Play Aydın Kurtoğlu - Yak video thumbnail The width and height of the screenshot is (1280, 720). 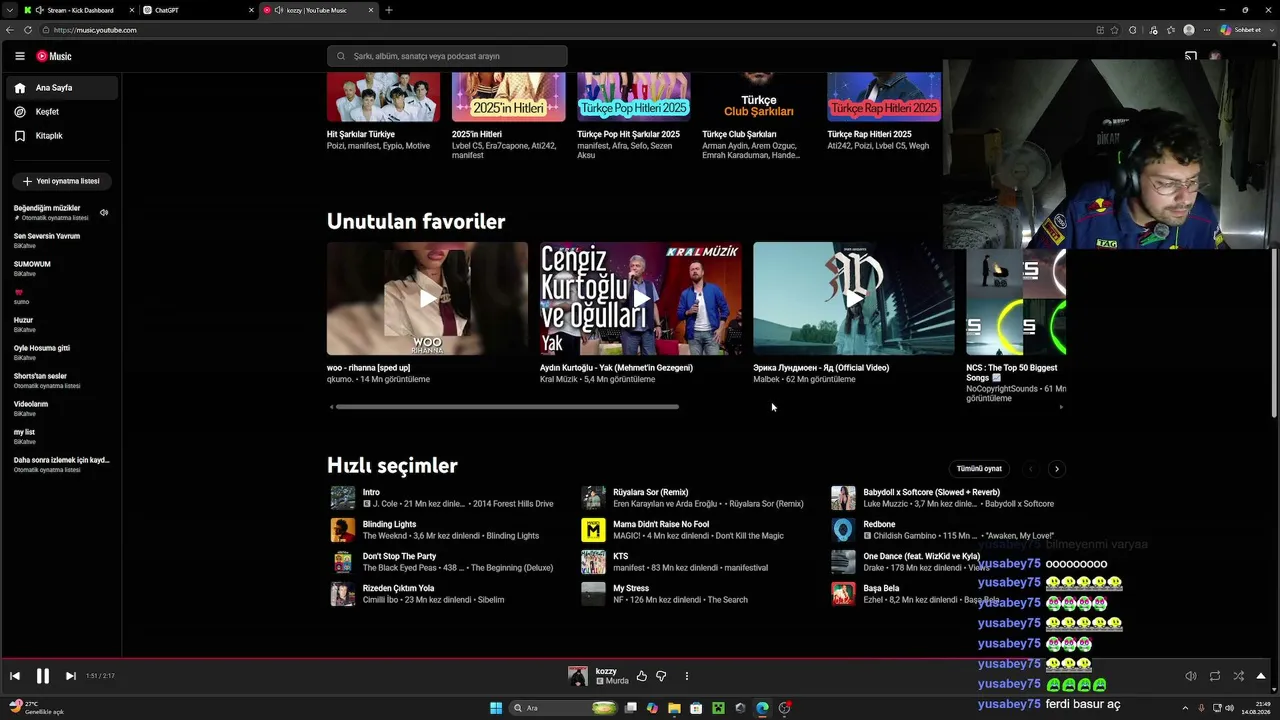point(641,298)
